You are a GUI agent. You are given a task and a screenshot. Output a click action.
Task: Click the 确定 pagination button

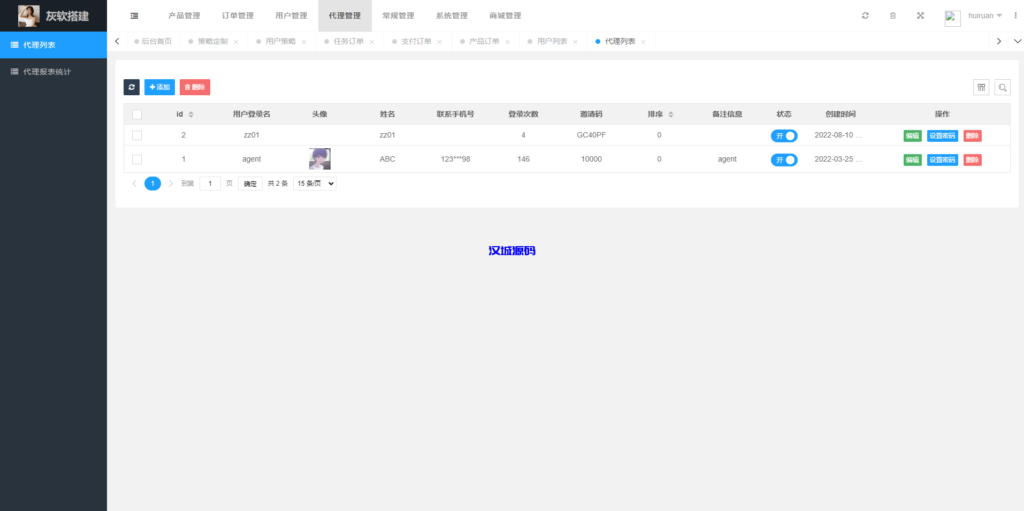coord(250,184)
